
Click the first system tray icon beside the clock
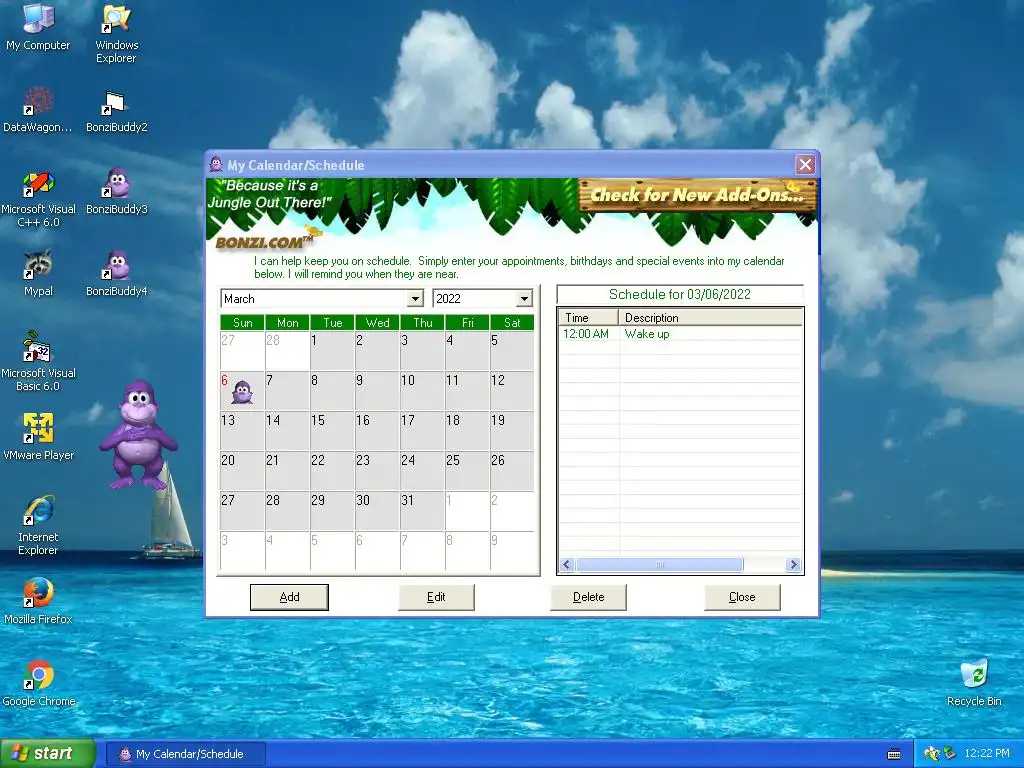931,754
